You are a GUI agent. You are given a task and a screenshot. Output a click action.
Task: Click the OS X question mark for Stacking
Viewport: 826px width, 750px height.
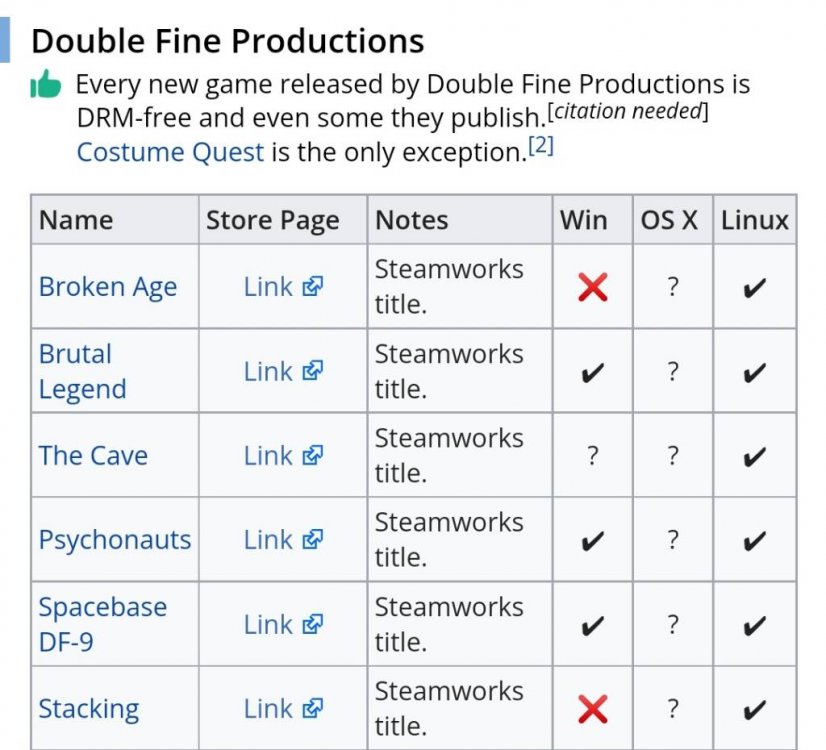pyautogui.click(x=671, y=708)
